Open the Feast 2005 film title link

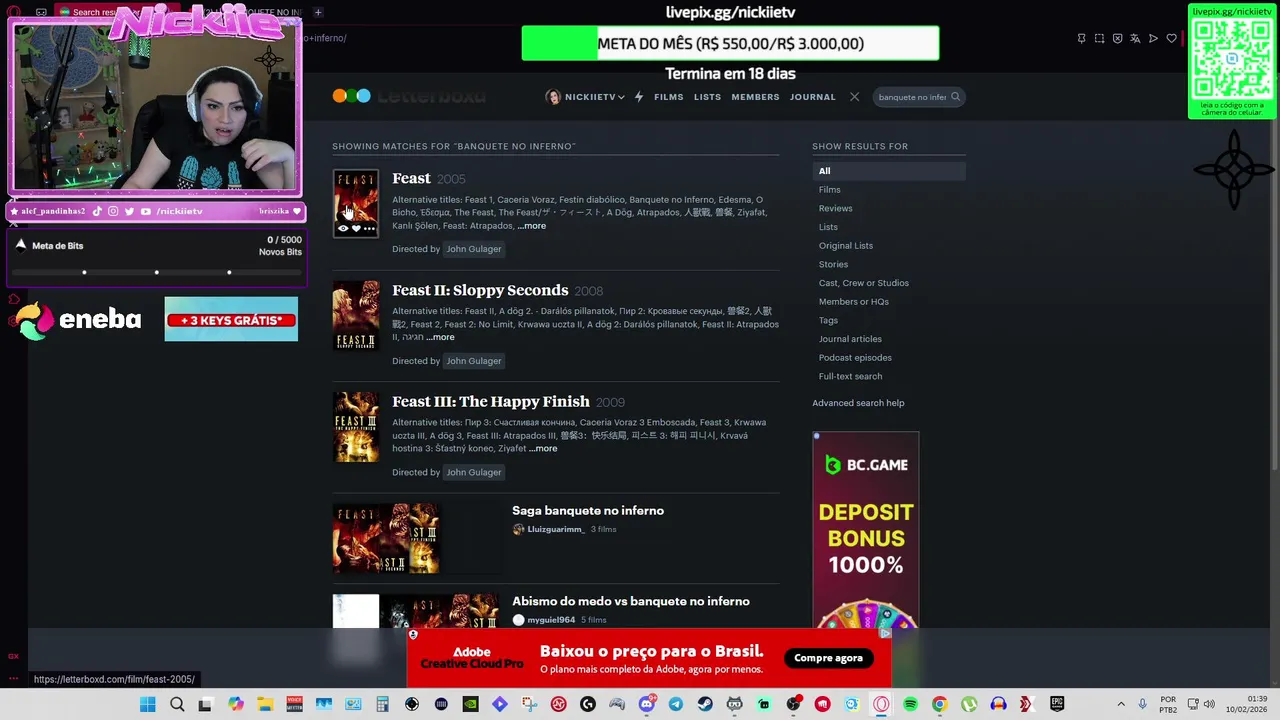click(411, 178)
